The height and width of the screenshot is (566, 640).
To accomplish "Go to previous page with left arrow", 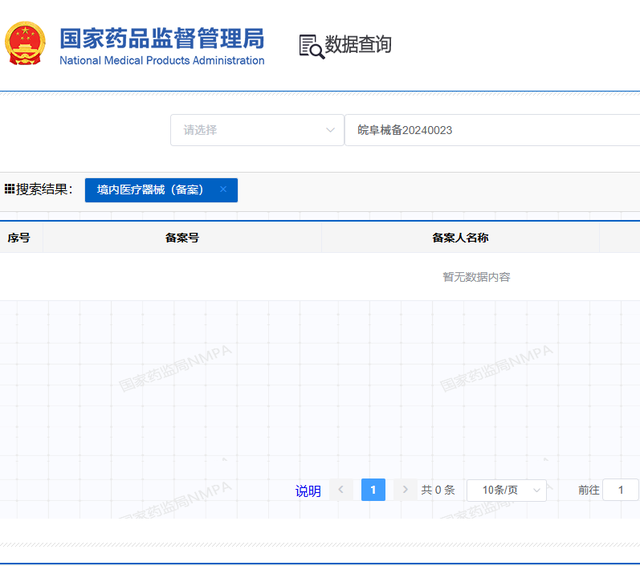I will (x=341, y=489).
